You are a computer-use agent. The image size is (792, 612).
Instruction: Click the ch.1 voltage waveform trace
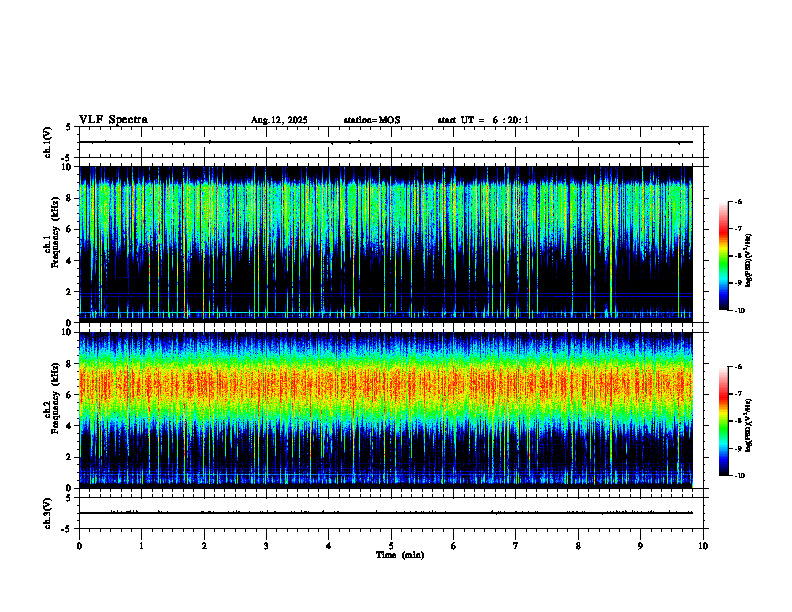386,142
